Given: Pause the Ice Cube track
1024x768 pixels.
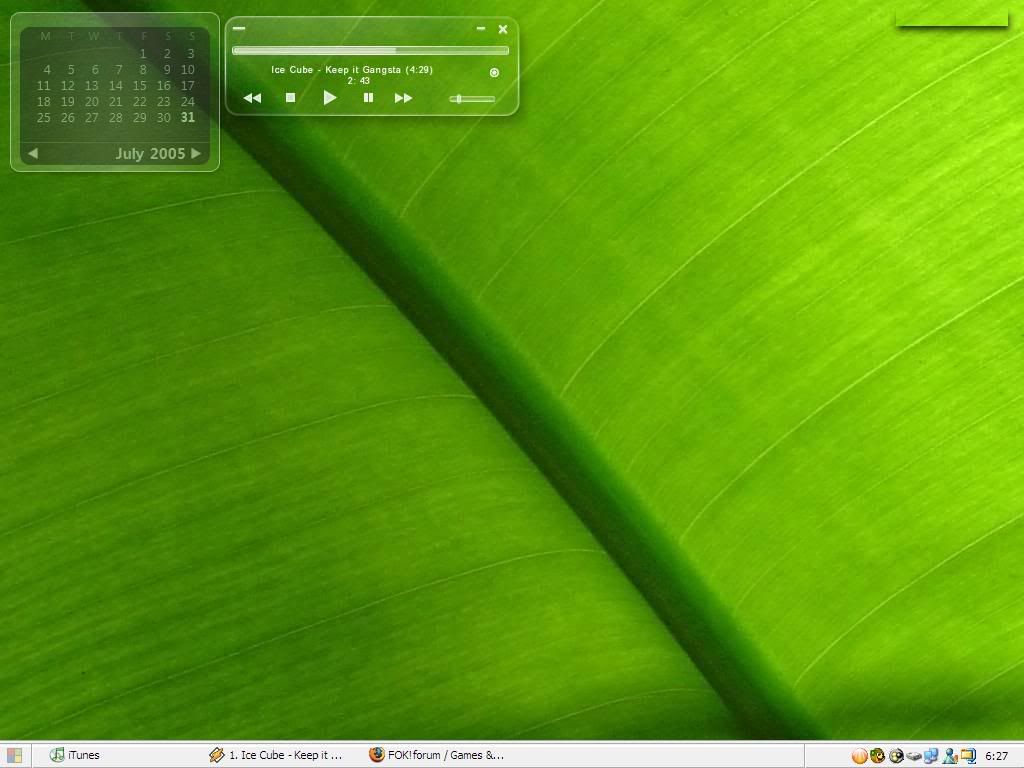Looking at the screenshot, I should (x=368, y=97).
